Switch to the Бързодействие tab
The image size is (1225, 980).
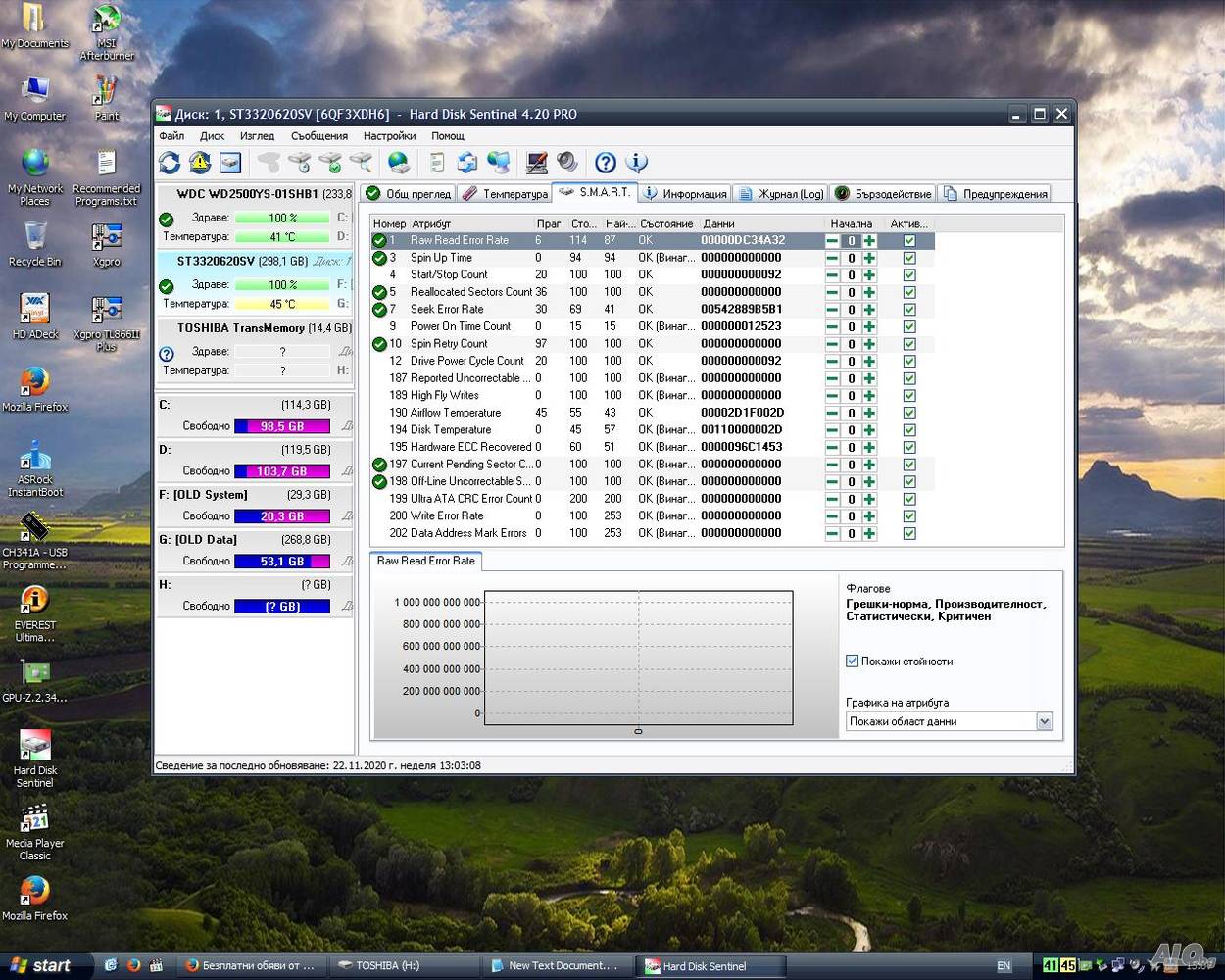click(883, 194)
